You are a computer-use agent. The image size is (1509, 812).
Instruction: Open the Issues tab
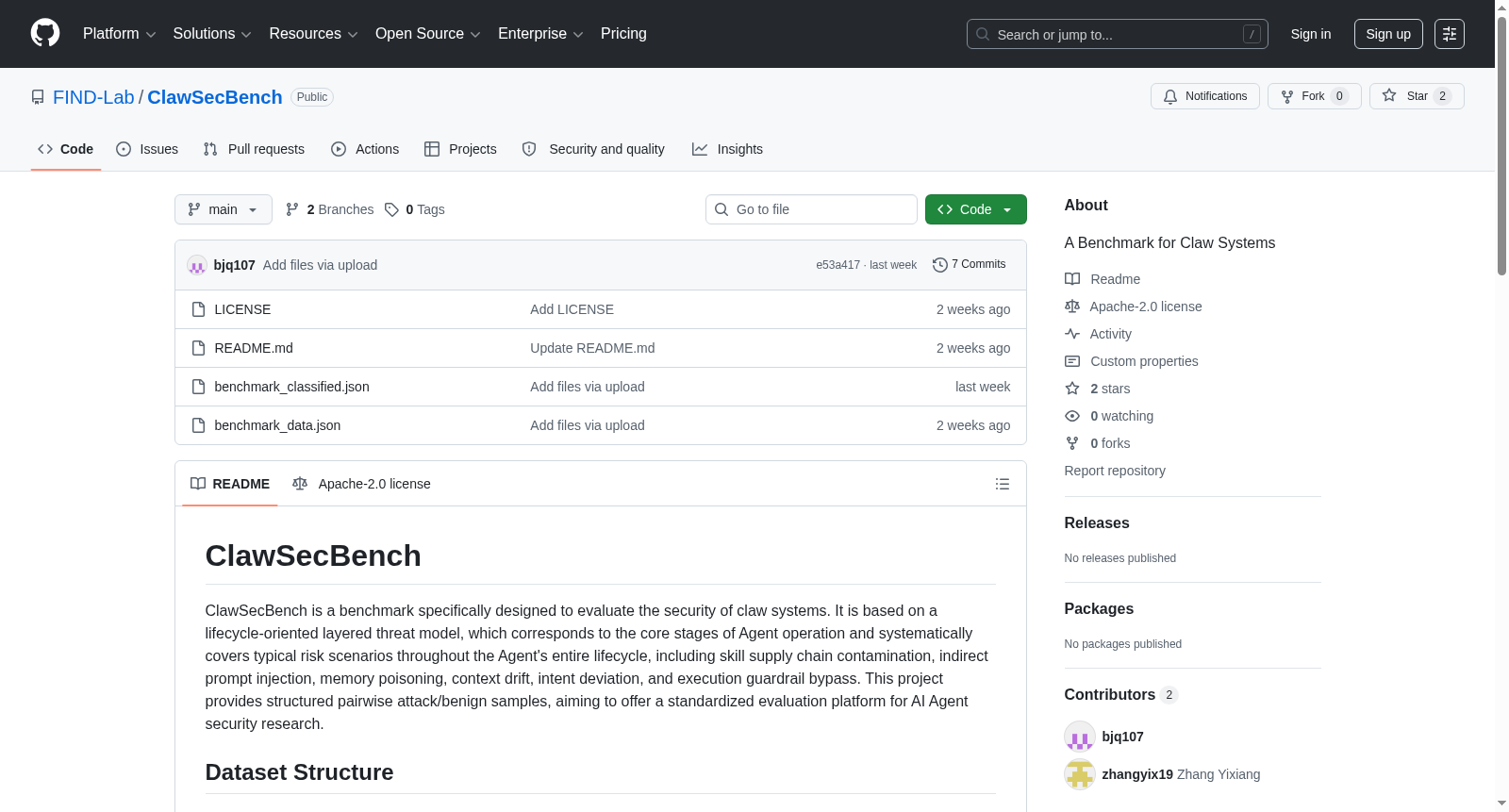coord(147,149)
